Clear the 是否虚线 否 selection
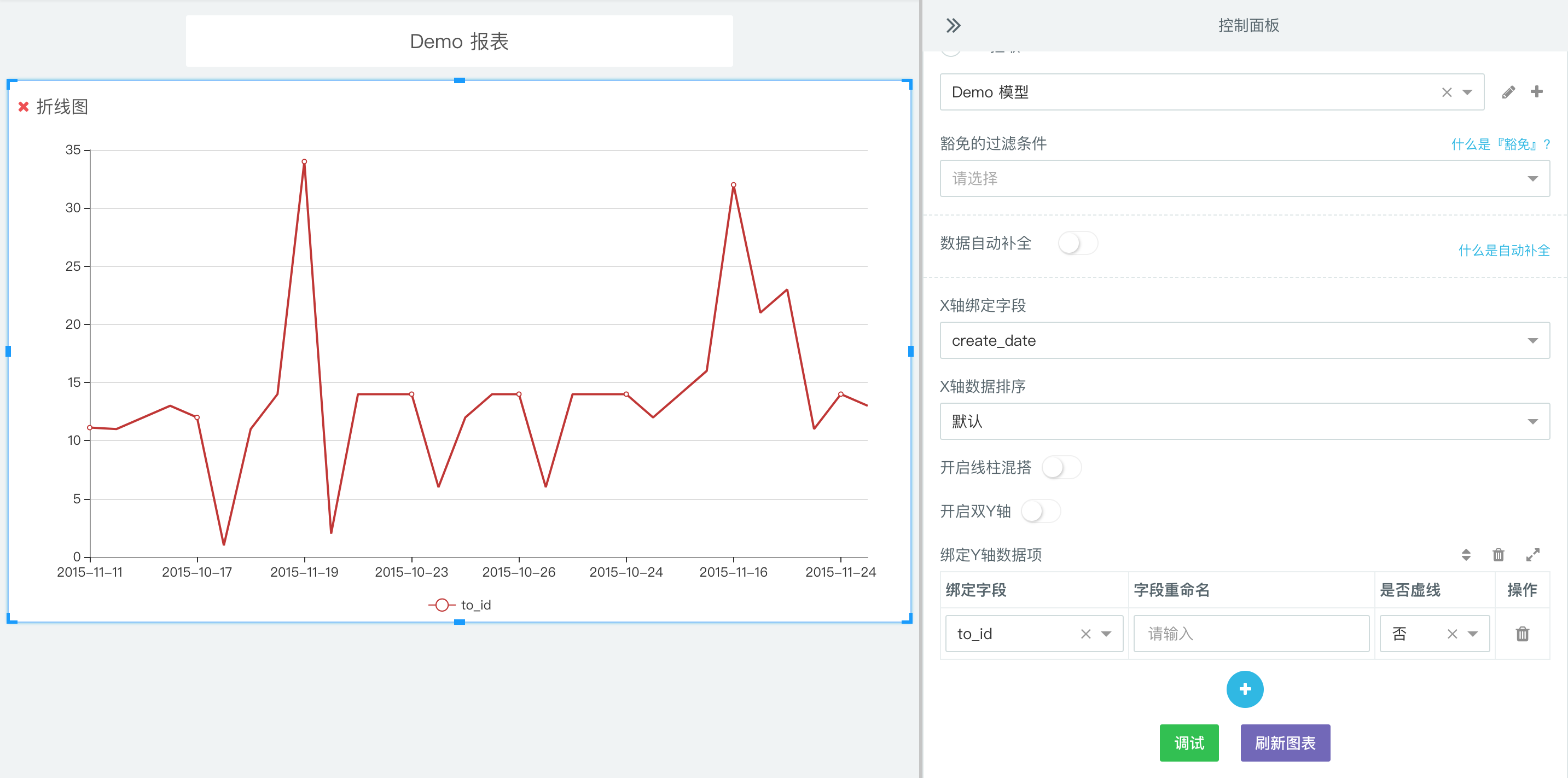 click(1451, 634)
